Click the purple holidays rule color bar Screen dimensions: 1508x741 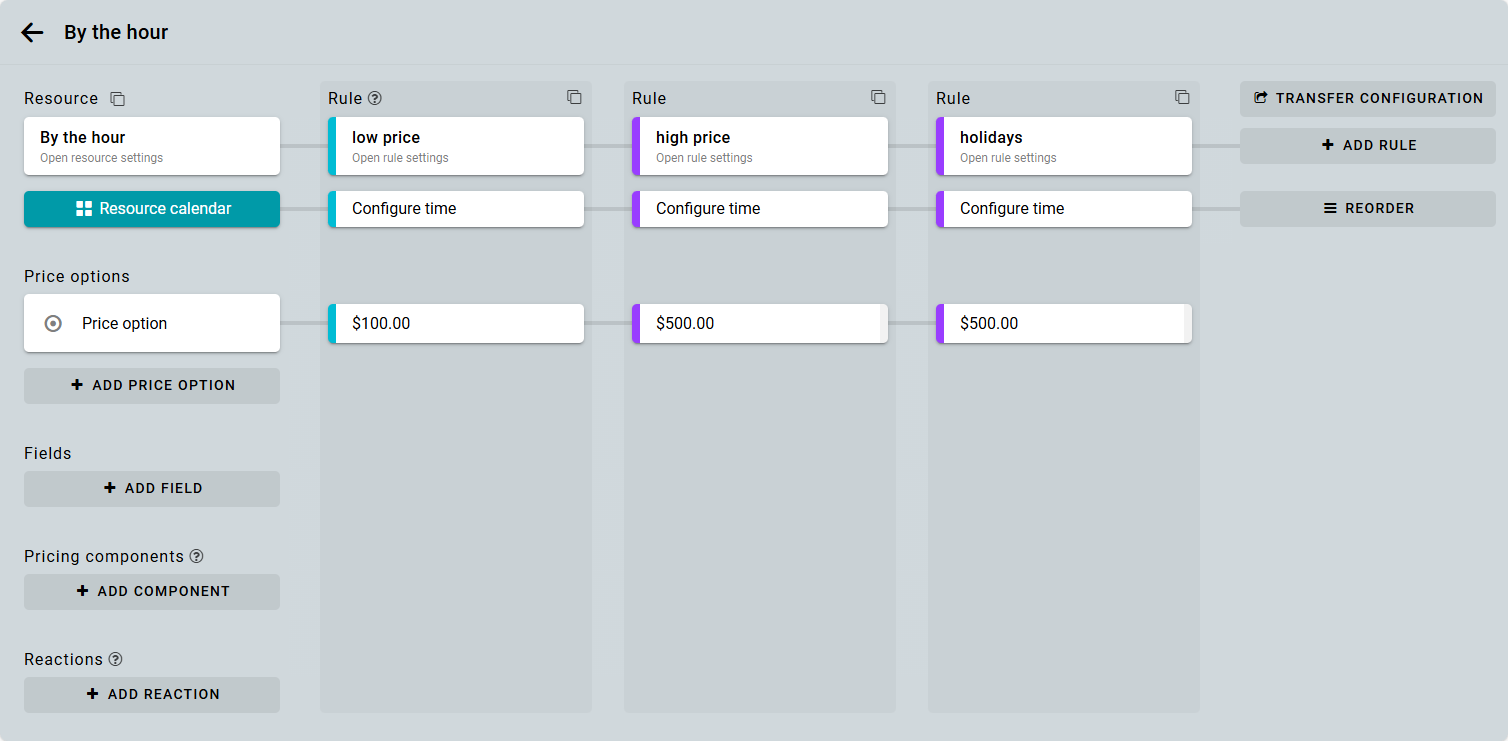tap(940, 146)
